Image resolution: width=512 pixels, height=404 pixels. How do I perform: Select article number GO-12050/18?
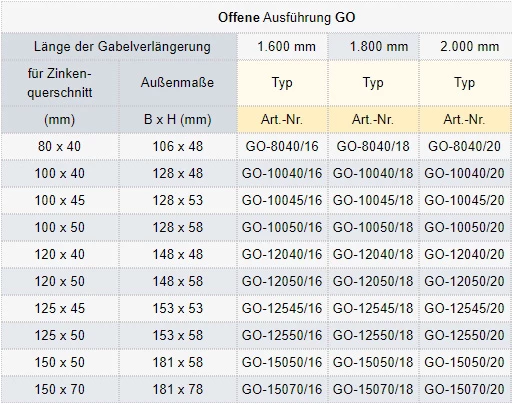[x=373, y=281]
